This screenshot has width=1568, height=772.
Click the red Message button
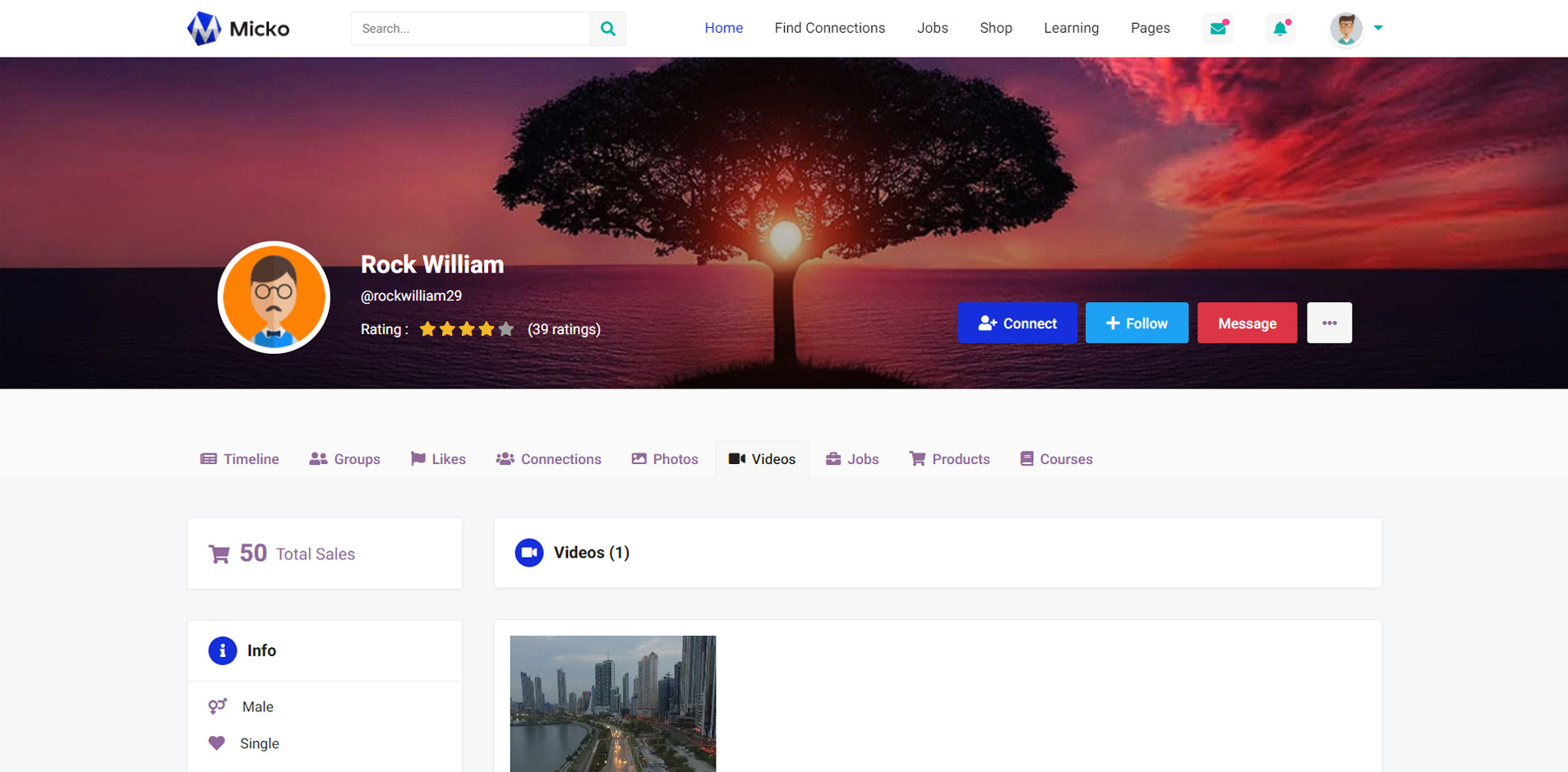click(1247, 323)
